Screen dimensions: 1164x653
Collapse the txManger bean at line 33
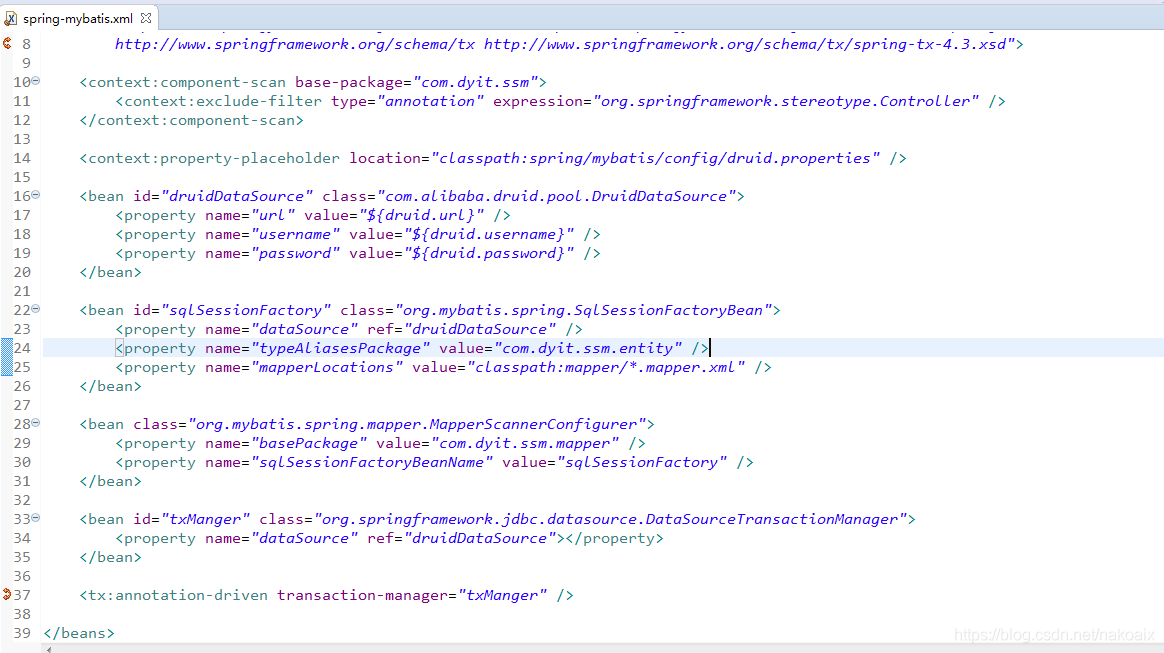click(x=36, y=518)
